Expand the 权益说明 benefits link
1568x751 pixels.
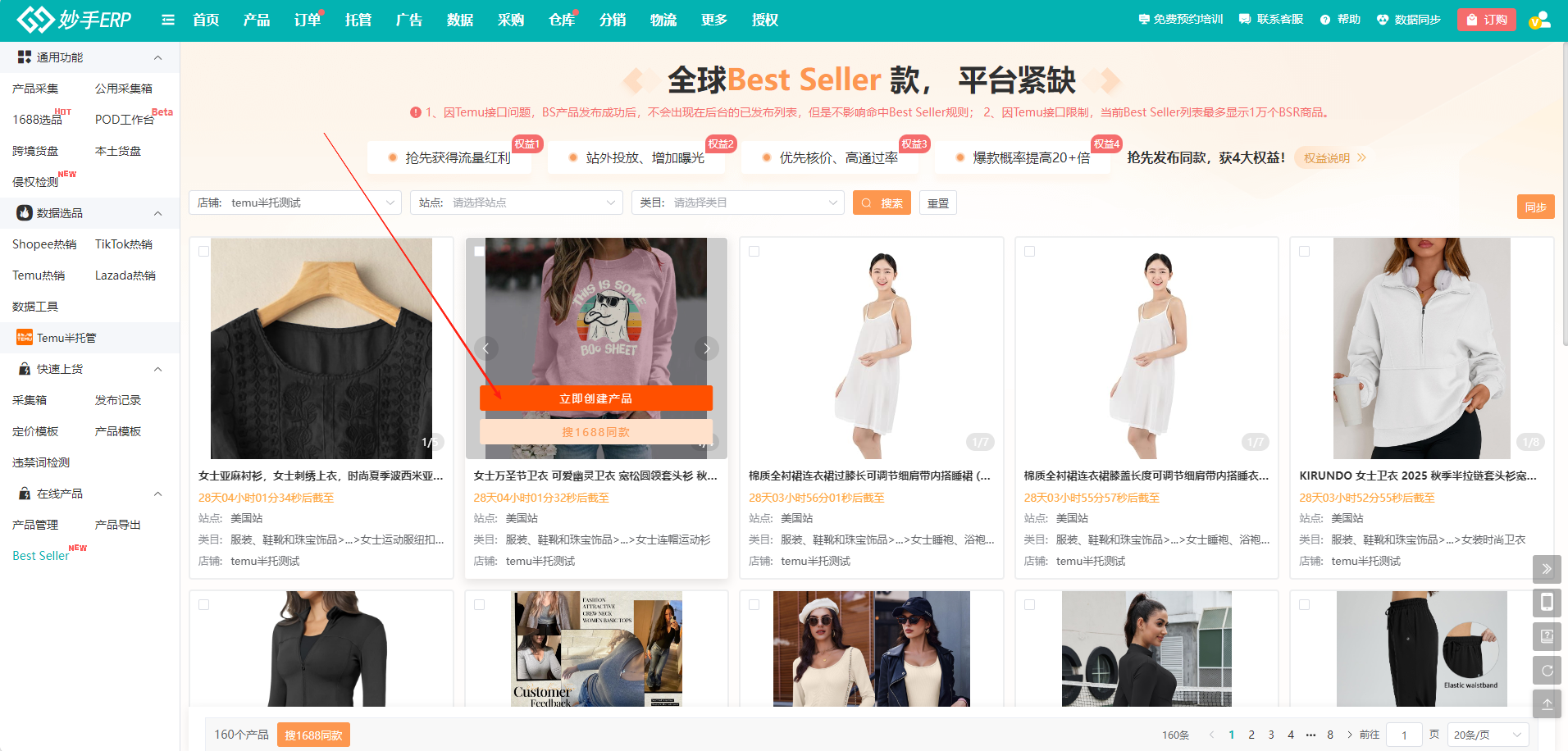click(x=1335, y=158)
